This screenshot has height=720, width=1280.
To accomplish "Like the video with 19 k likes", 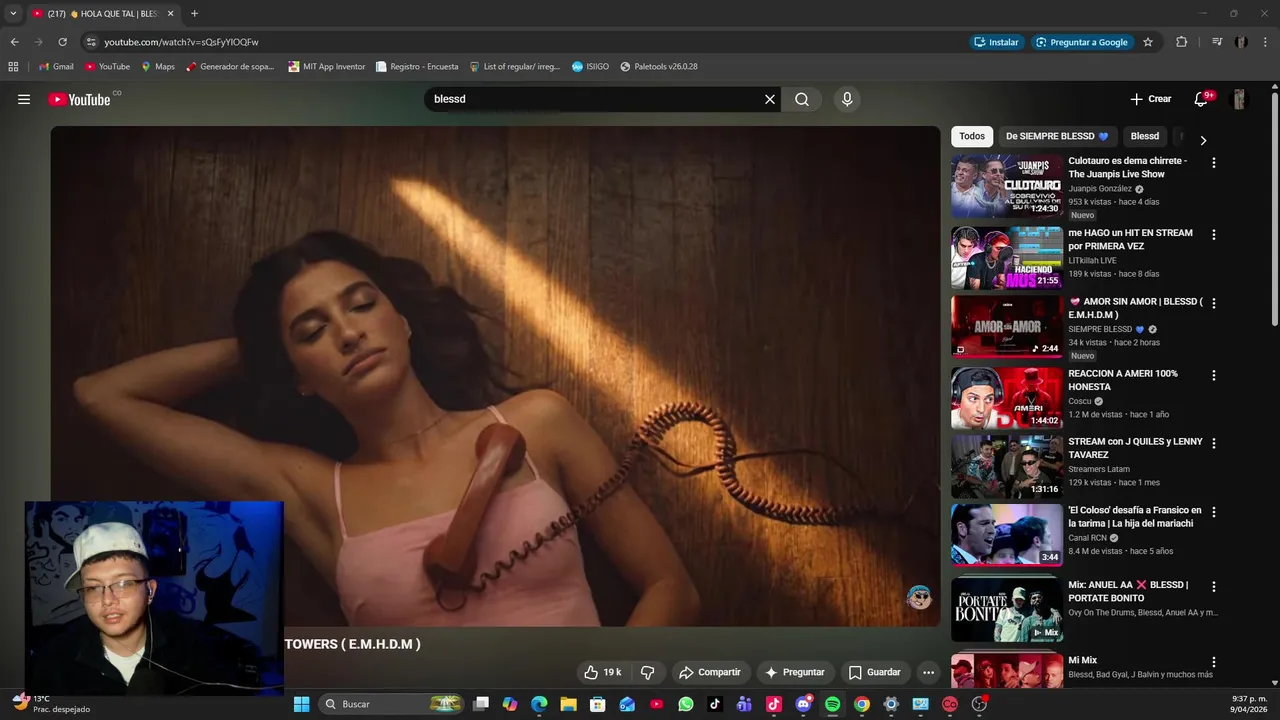I will coord(603,672).
